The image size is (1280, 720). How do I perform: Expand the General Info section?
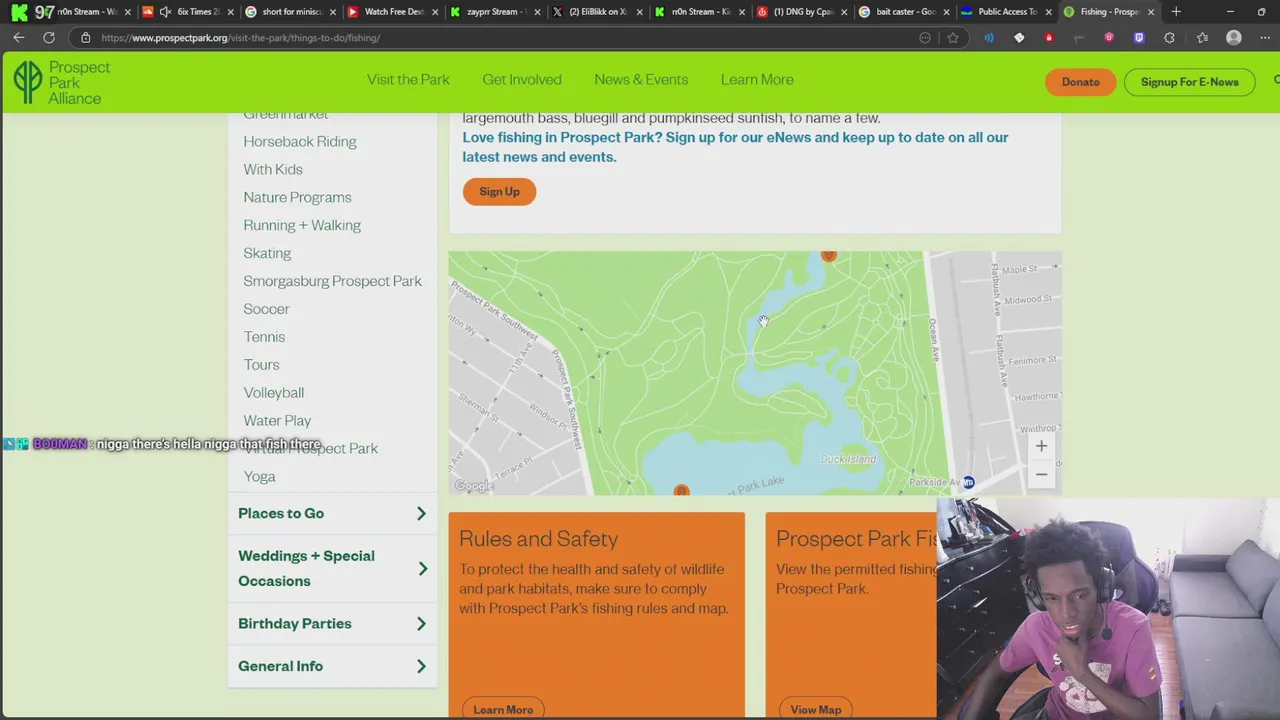332,666
